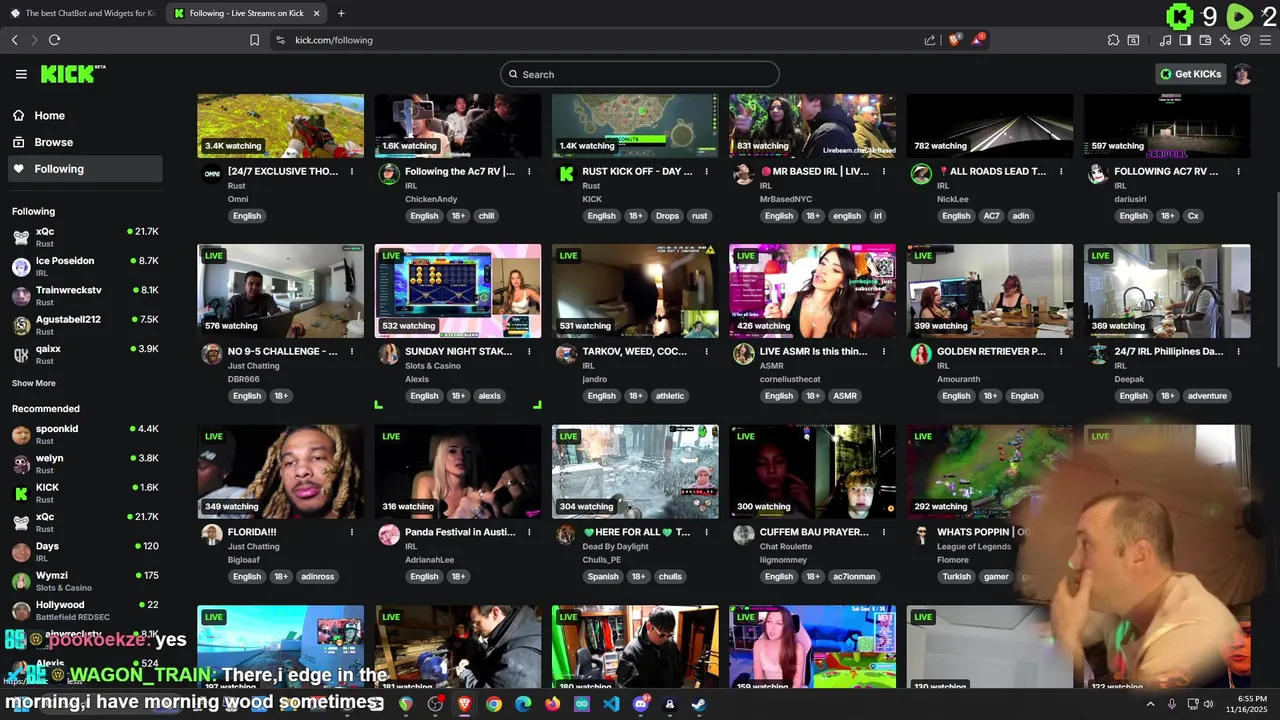Image resolution: width=1280 pixels, height=720 pixels.
Task: Focus the Kick Search box
Action: [x=640, y=74]
